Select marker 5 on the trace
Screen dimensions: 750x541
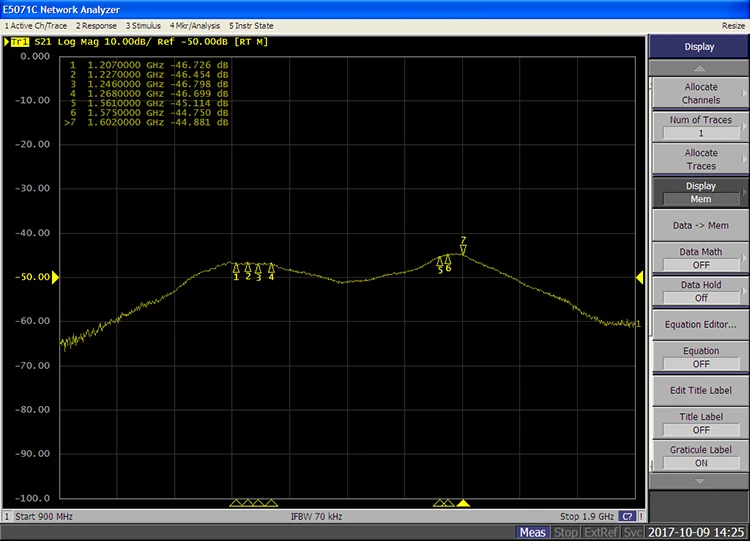pos(440,265)
